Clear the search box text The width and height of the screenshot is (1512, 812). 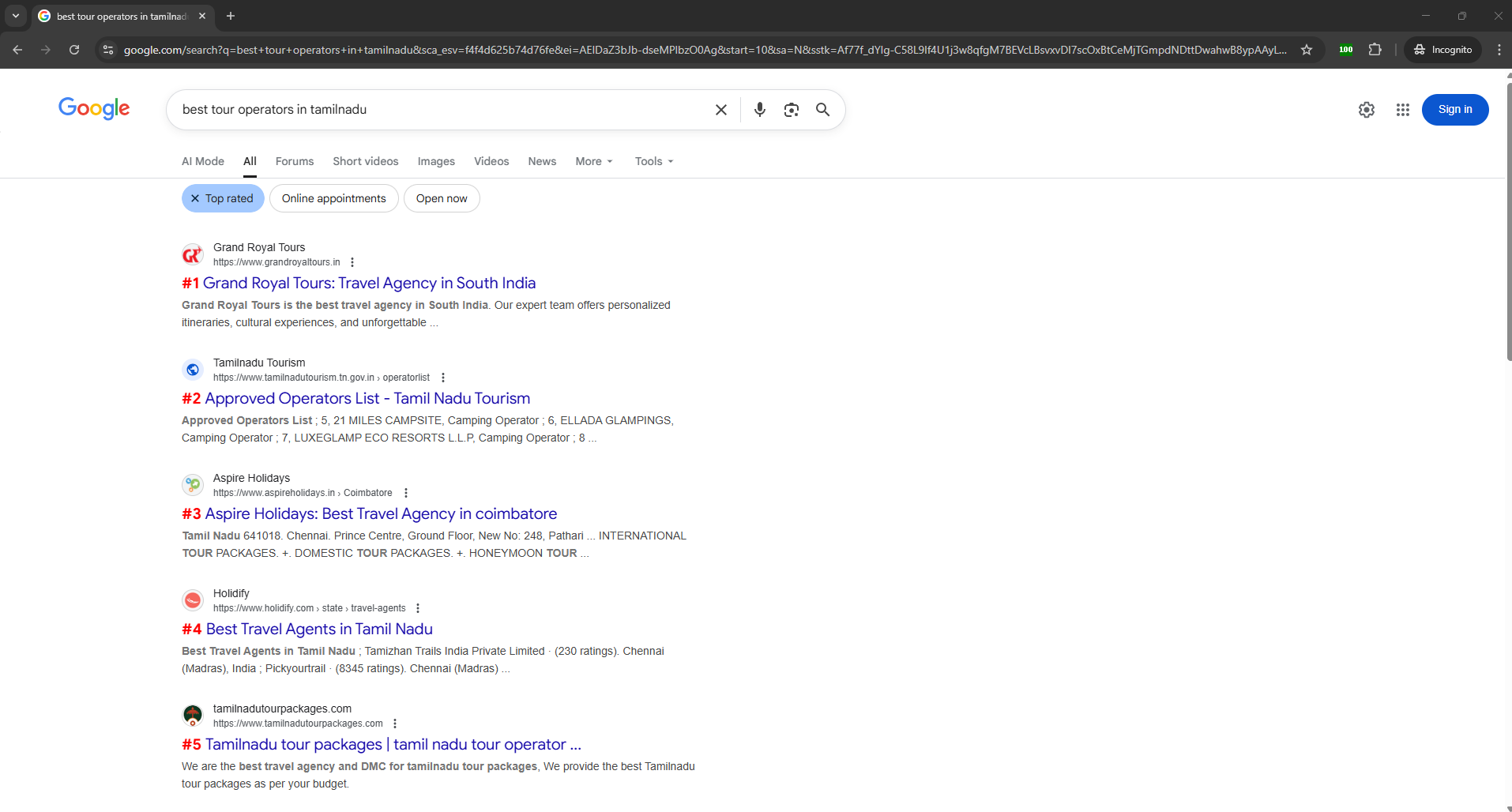point(720,110)
